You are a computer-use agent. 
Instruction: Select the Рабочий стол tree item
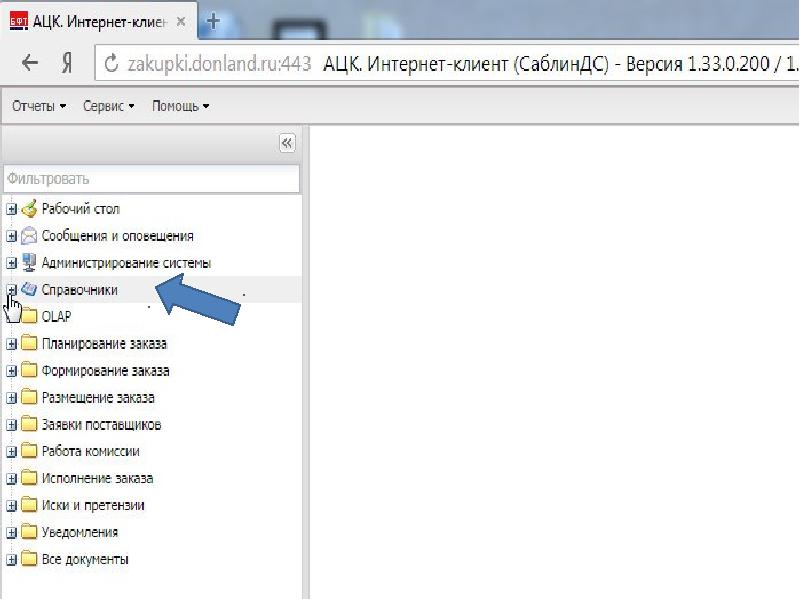click(x=81, y=209)
